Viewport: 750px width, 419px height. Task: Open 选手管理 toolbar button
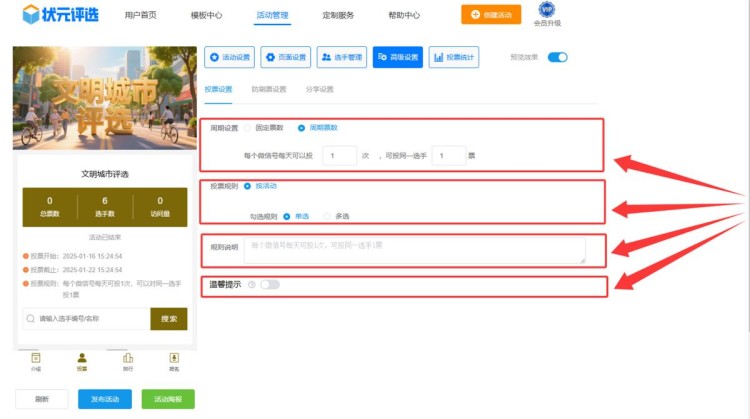coord(342,57)
